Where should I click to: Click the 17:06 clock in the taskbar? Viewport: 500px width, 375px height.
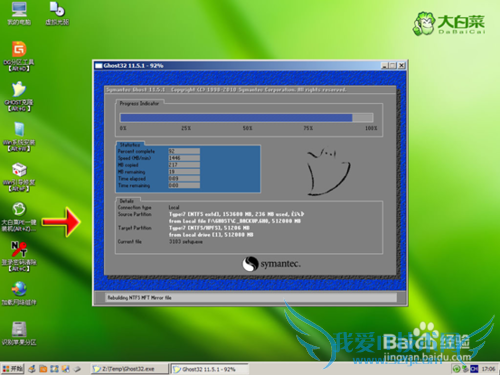[x=488, y=369]
